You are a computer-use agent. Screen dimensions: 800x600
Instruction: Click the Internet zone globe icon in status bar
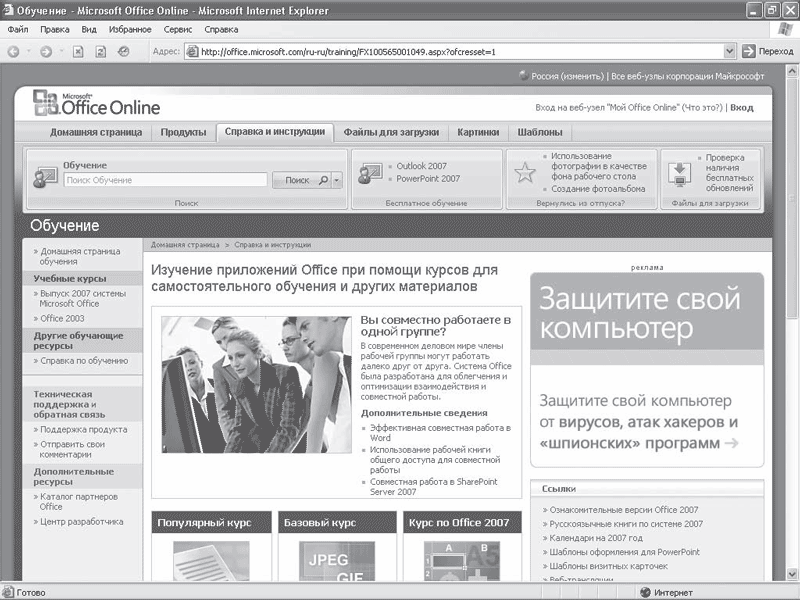click(x=645, y=592)
